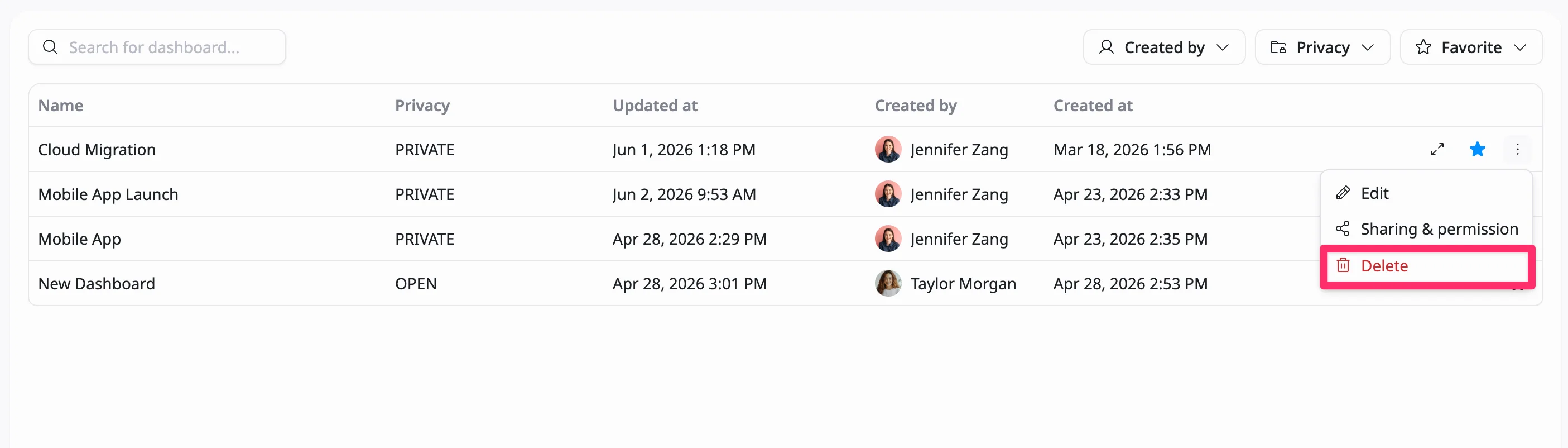Click Jun 1, 2026 1:18 PM cell

pyautogui.click(x=684, y=149)
